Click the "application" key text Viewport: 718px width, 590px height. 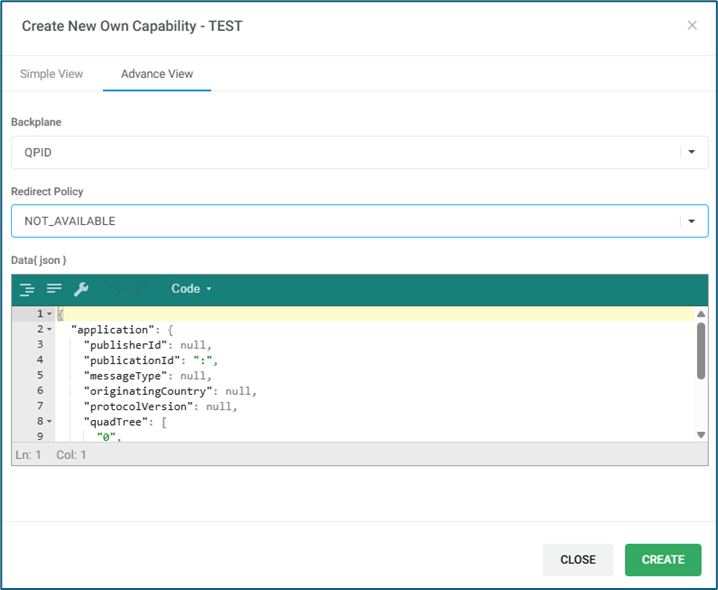113,330
